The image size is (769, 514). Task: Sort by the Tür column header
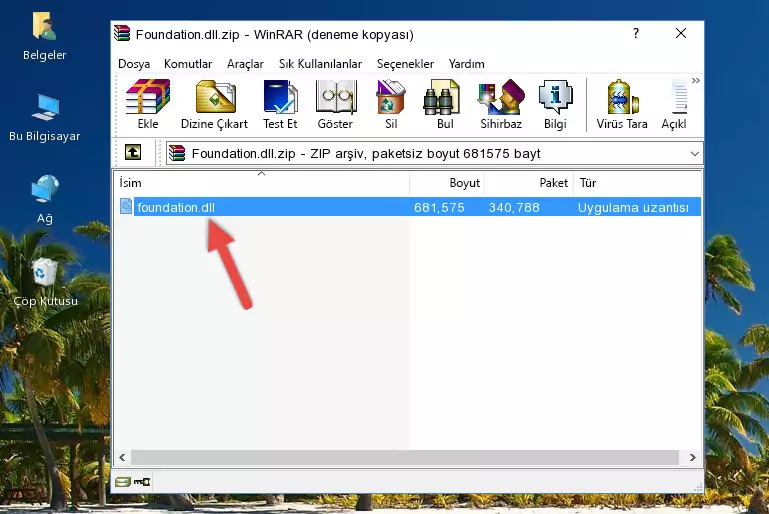pos(637,183)
